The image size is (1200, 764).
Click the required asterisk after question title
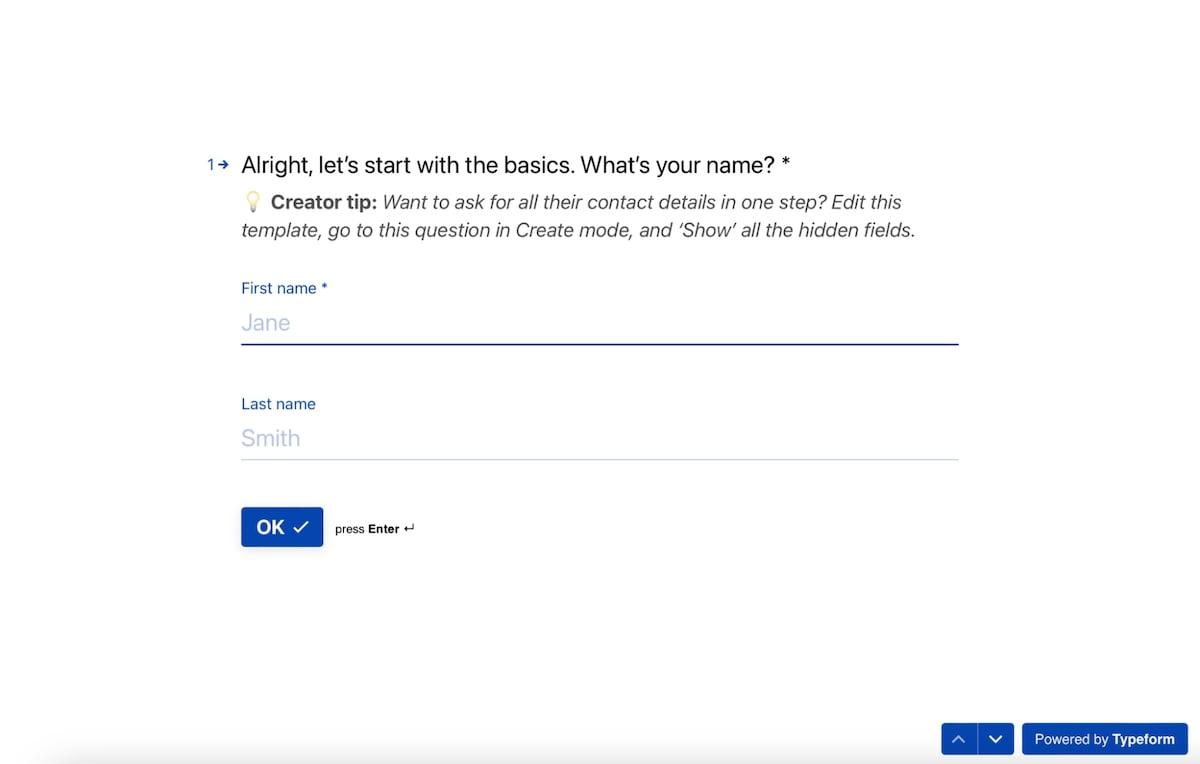[786, 165]
